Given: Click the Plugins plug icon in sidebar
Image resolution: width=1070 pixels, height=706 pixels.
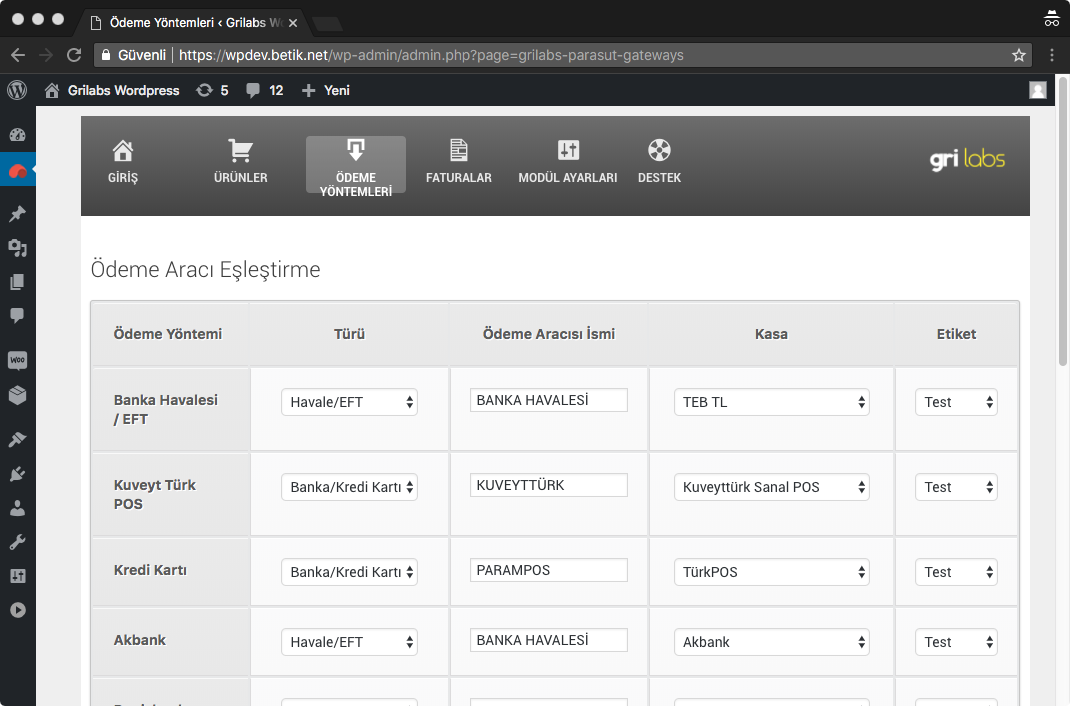Looking at the screenshot, I should coord(17,474).
